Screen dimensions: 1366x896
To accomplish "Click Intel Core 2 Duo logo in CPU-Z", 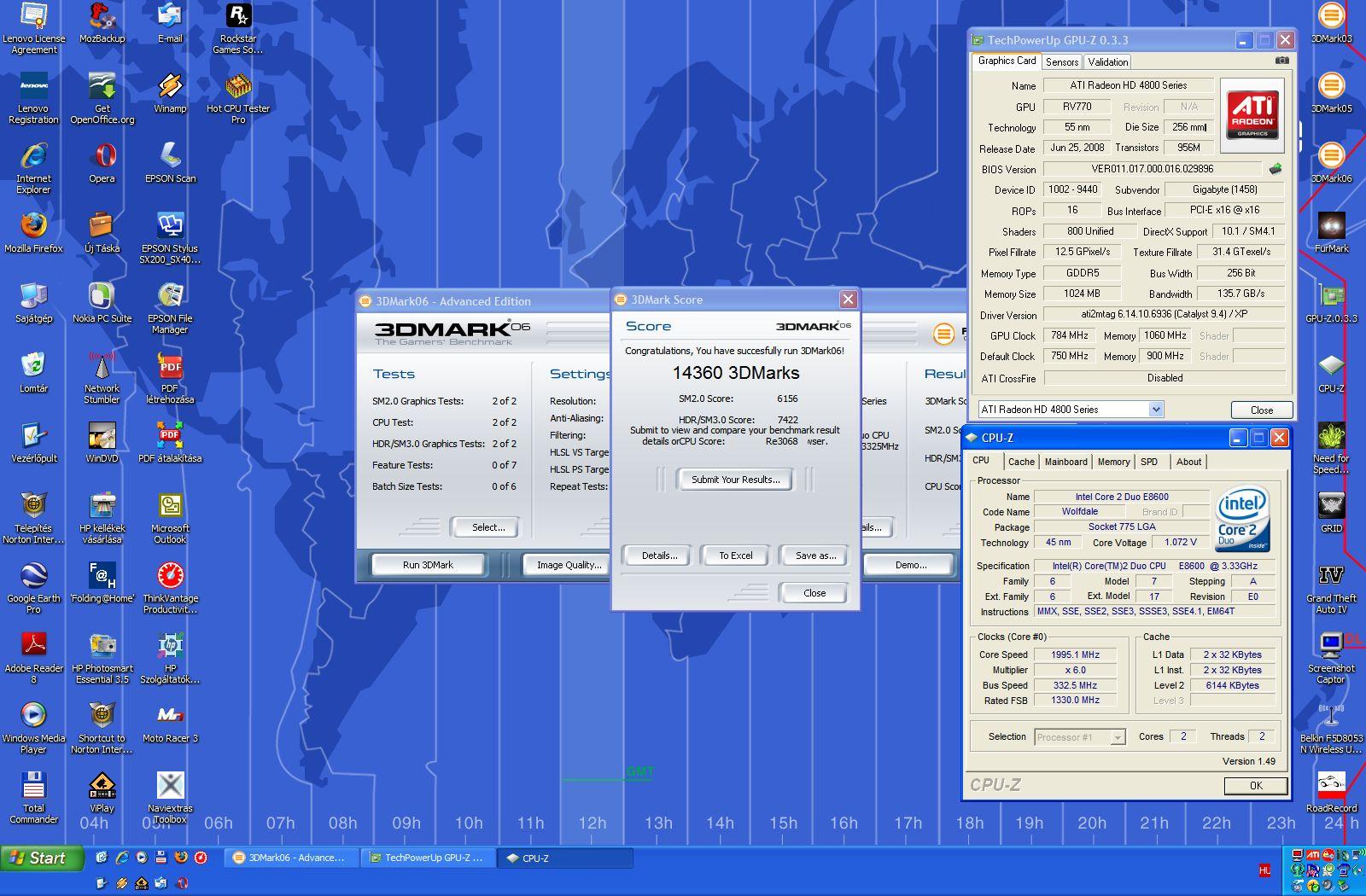I will pos(1242,519).
